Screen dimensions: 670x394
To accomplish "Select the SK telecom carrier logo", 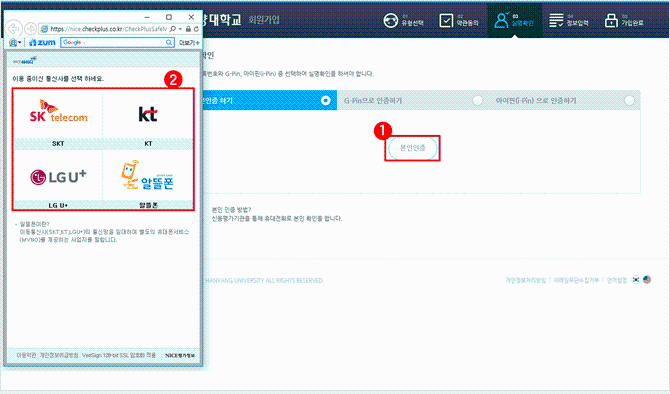I will 59,112.
